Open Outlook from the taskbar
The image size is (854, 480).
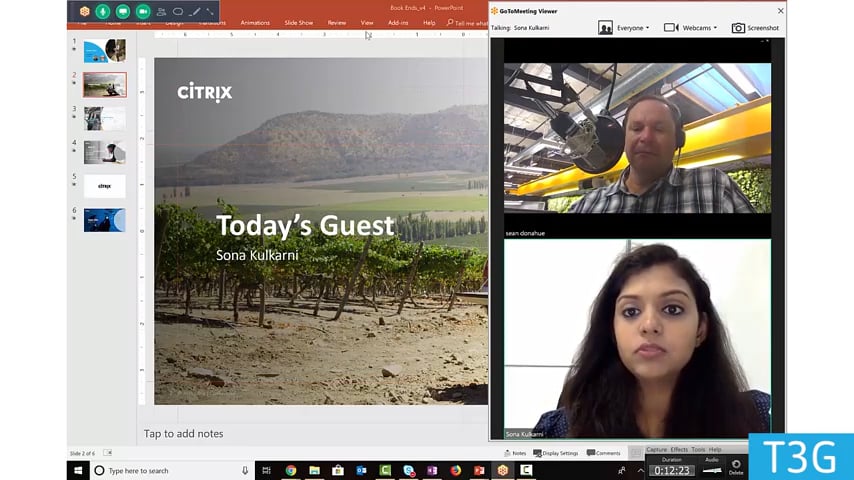361,470
